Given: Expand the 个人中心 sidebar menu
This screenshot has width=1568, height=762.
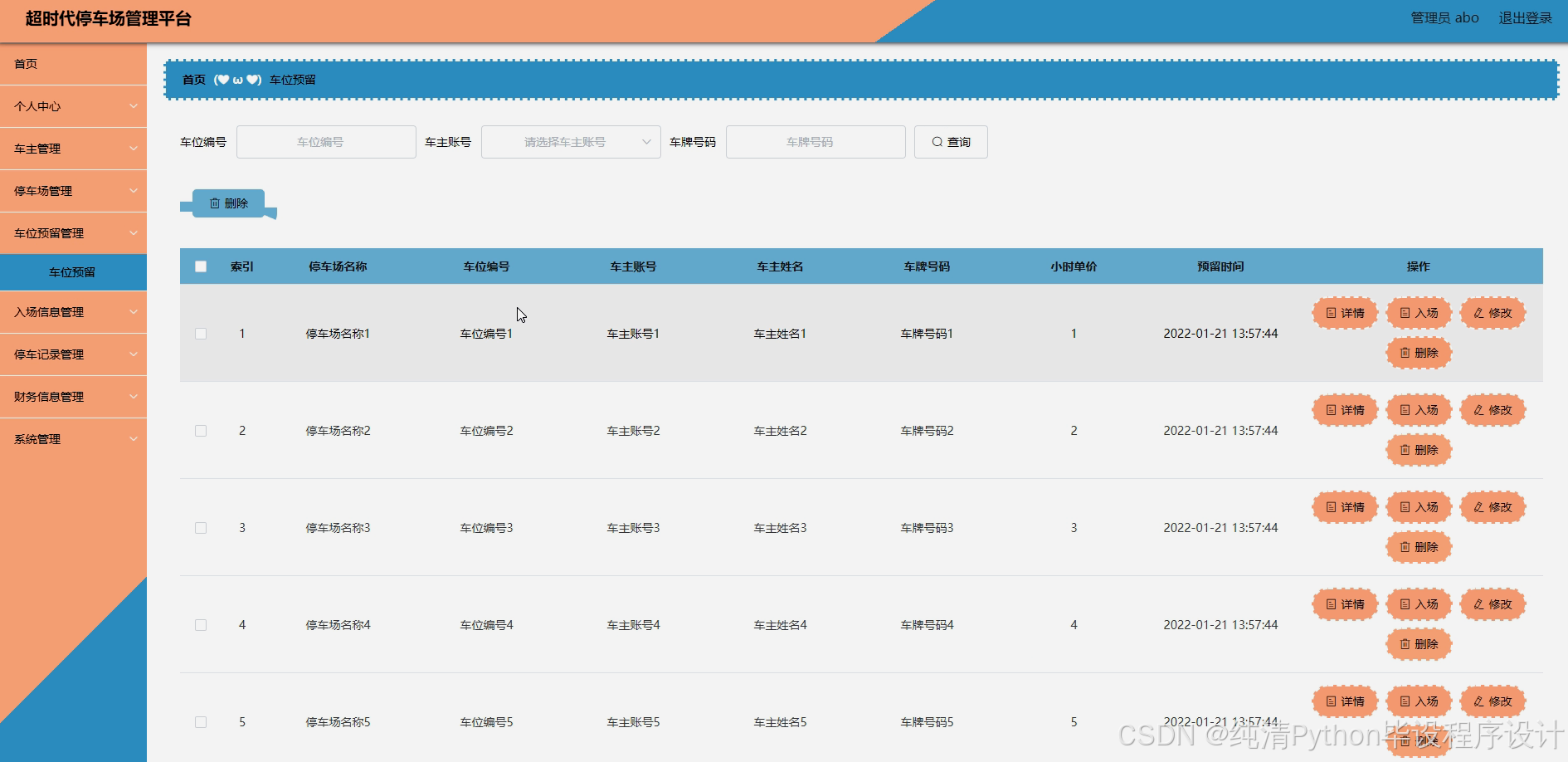Looking at the screenshot, I should pos(73,106).
